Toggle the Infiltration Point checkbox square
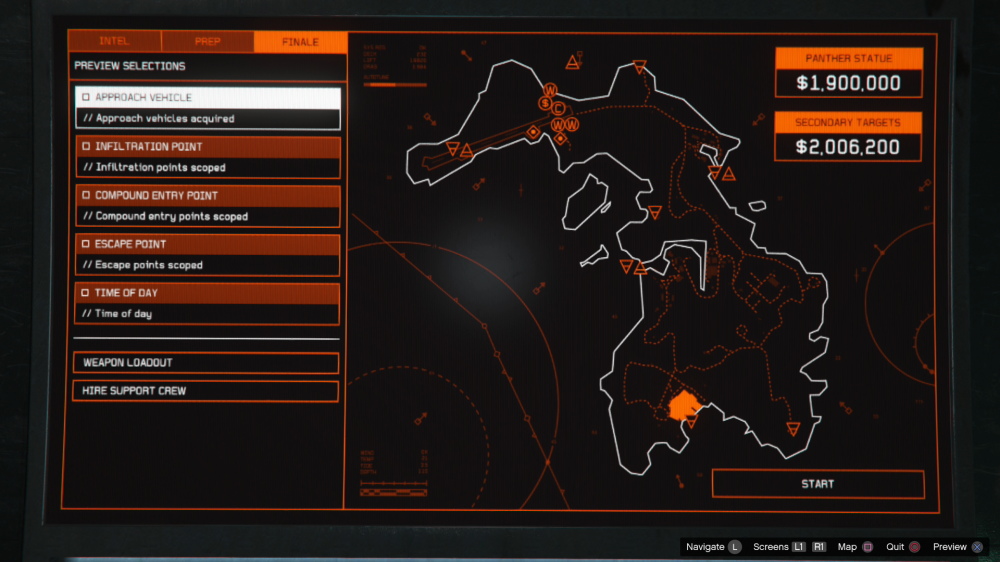 pyautogui.click(x=86, y=147)
